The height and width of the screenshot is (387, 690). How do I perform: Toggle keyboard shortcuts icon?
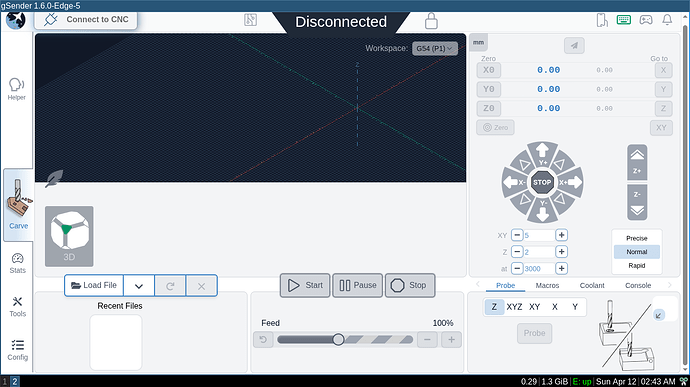624,20
